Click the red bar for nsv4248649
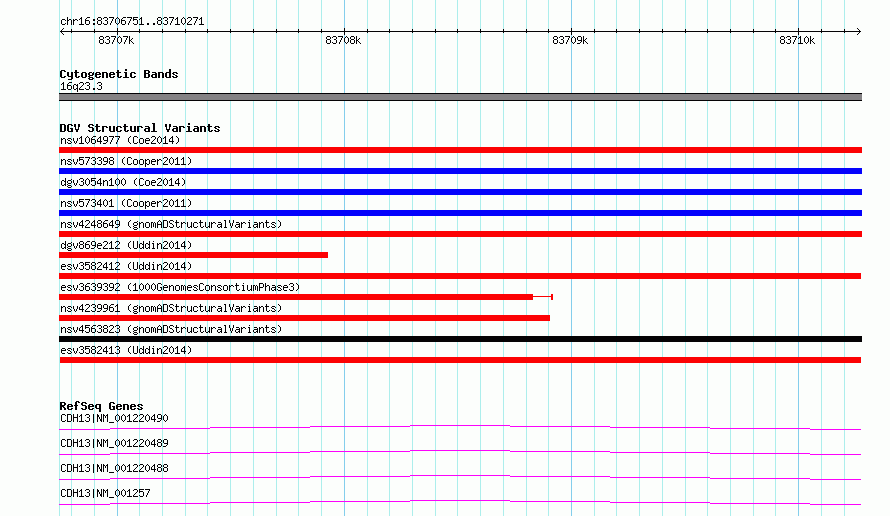 (460, 234)
